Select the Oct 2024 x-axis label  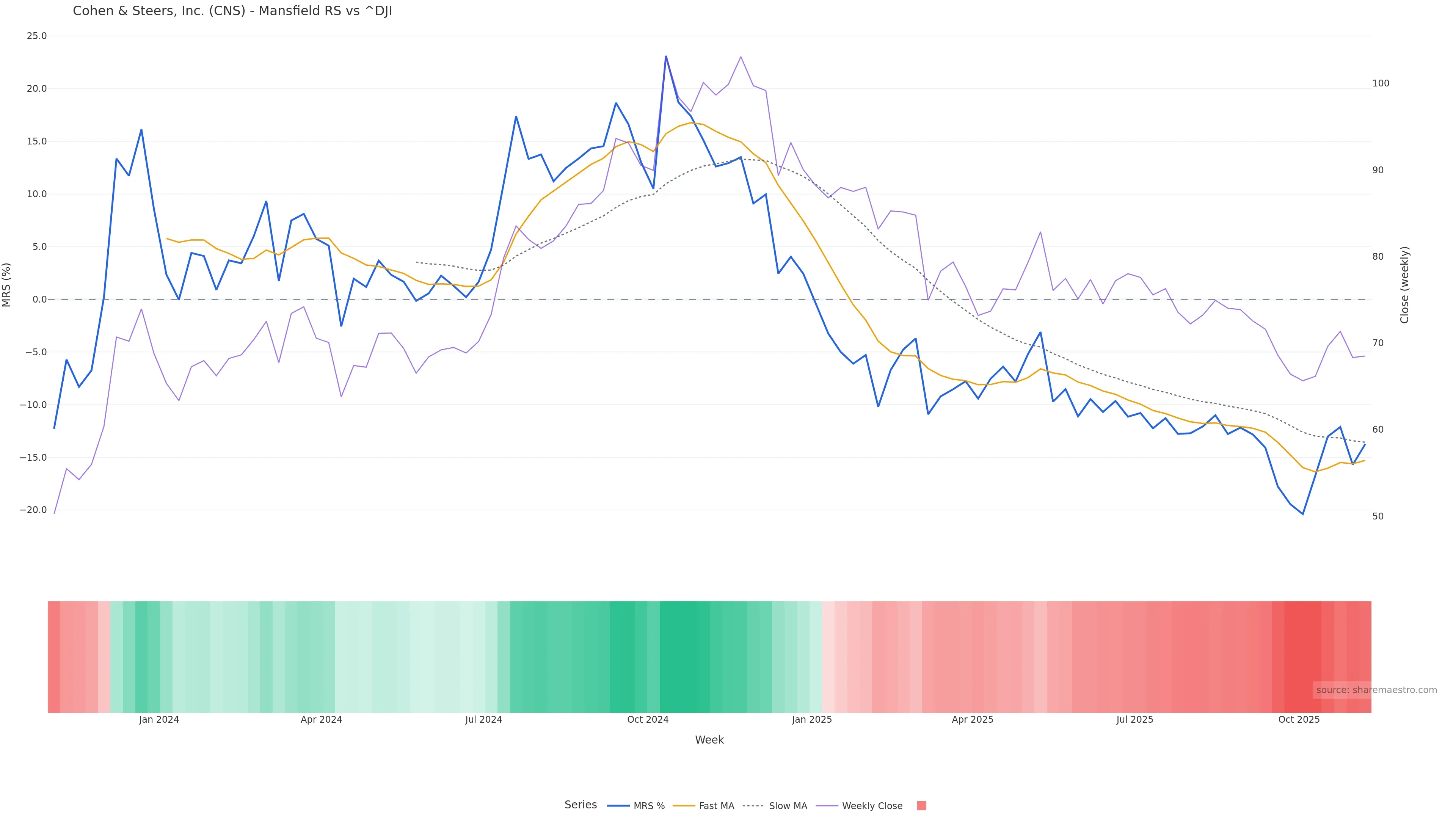click(x=648, y=720)
